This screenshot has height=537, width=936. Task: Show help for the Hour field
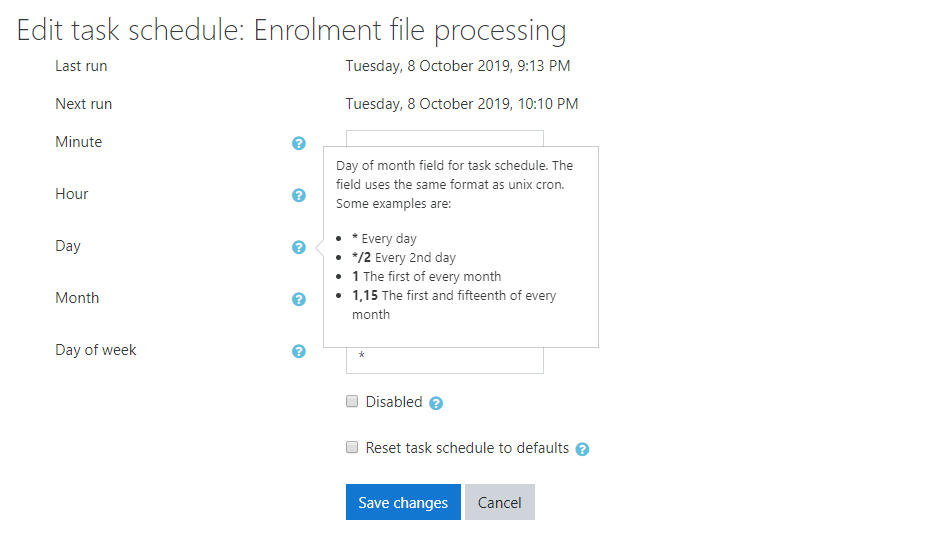point(298,195)
